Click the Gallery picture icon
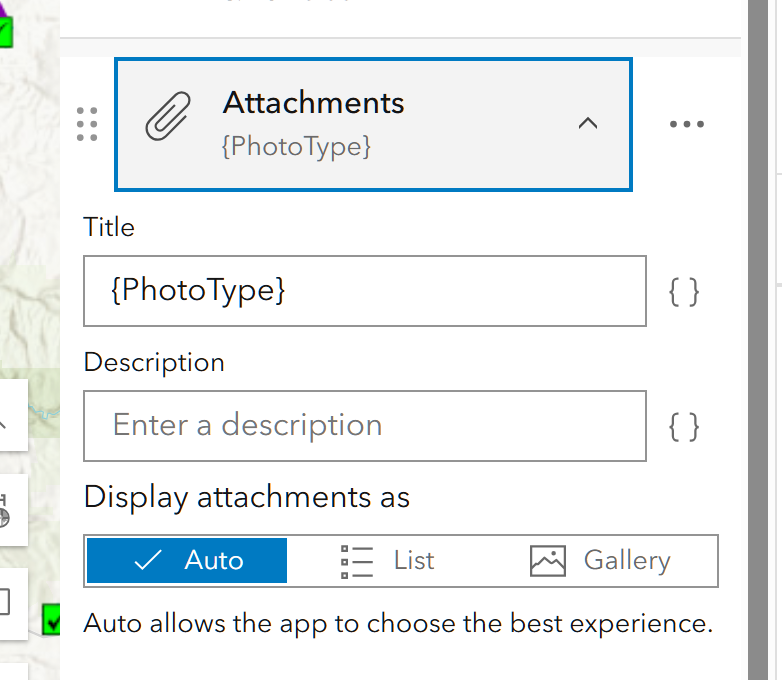Screen dimensions: 782x680 click(548, 561)
